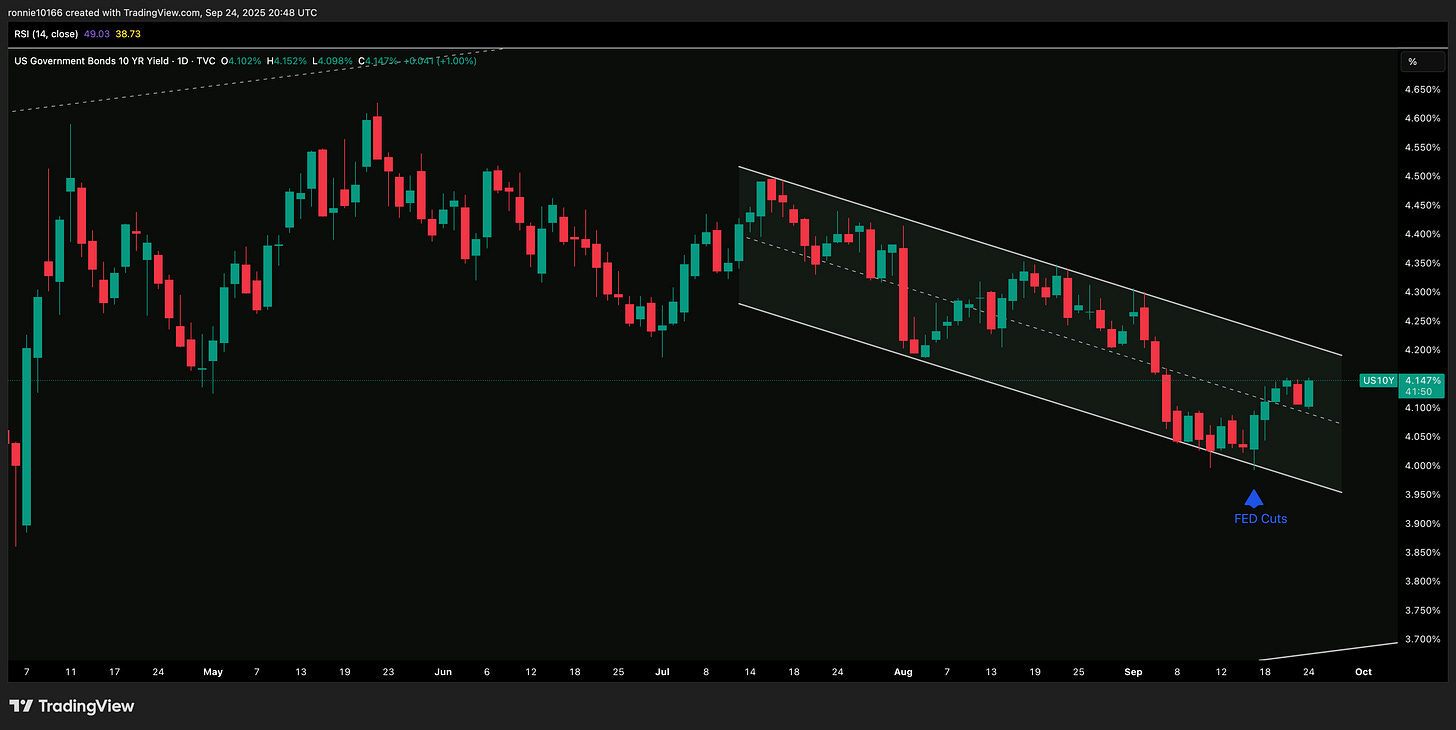This screenshot has height=730, width=1456.
Task: Click the 3.900% price axis label
Action: (1423, 524)
